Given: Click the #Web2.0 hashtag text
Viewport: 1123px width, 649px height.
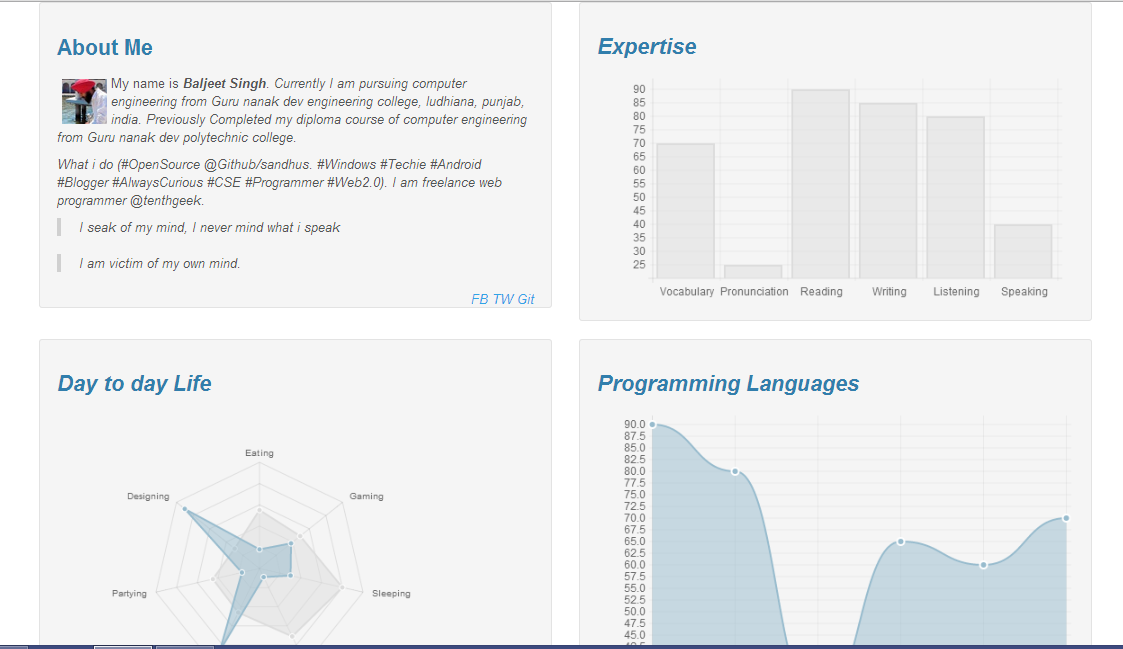Looking at the screenshot, I should [355, 183].
